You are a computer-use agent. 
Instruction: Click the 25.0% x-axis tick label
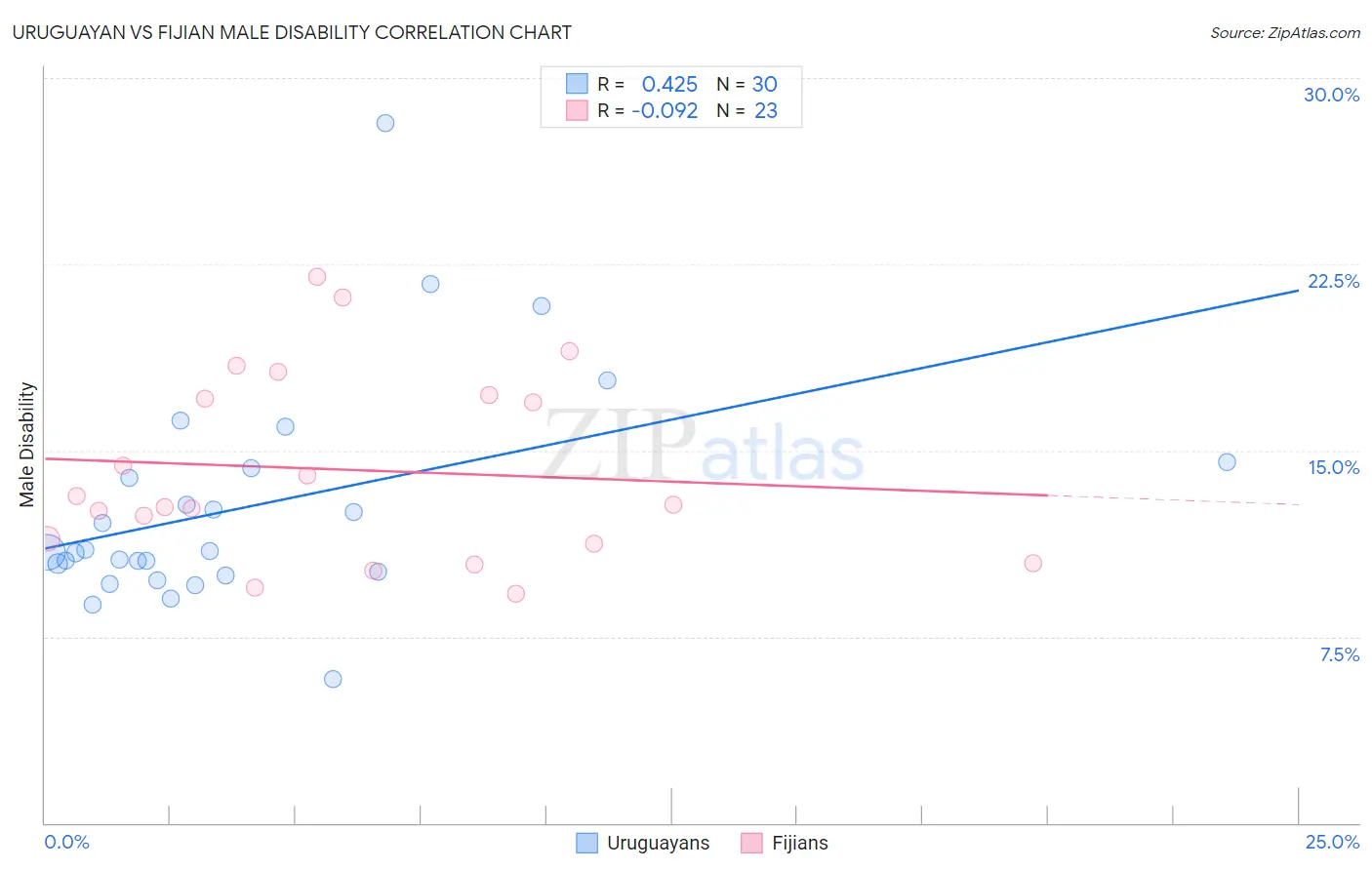click(1332, 842)
